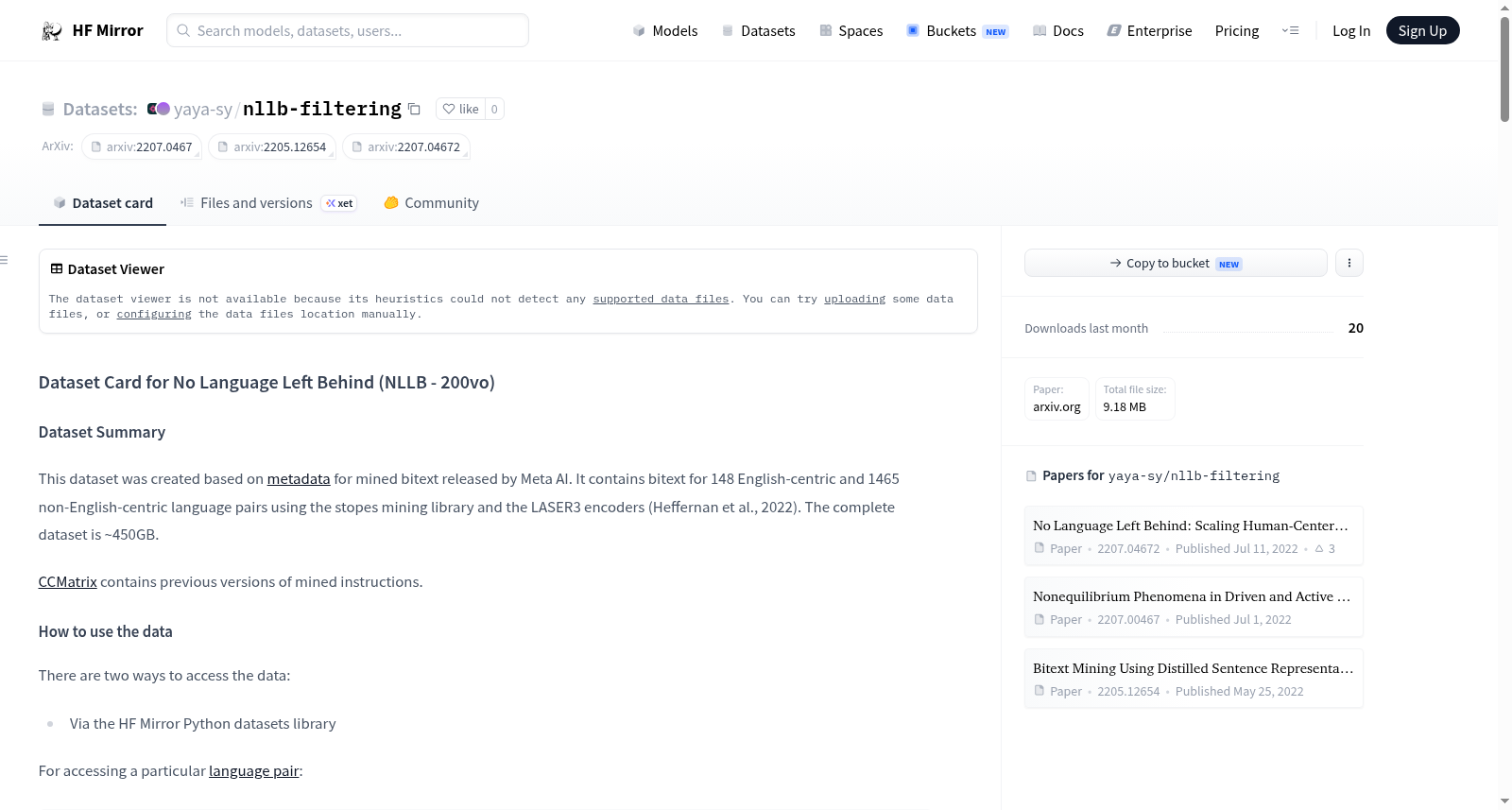This screenshot has height=810, width=1512.
Task: Open the arxiv:2205.12654 tag
Action: [x=272, y=146]
